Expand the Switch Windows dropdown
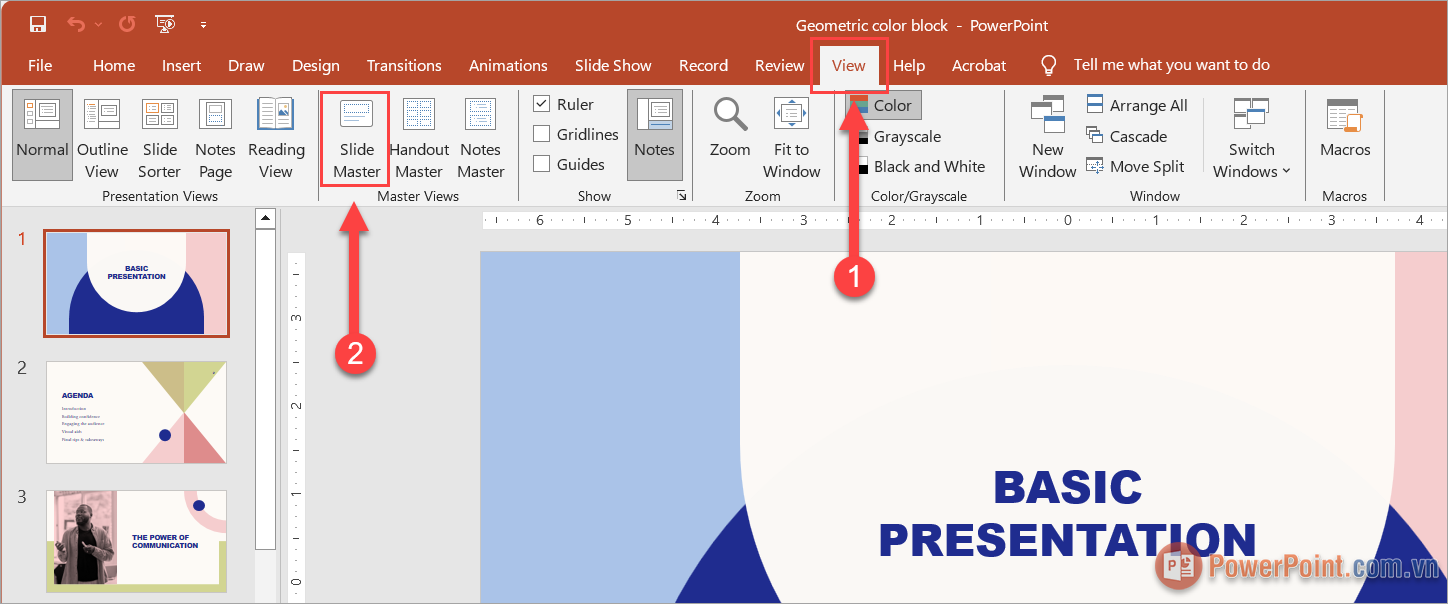 1252,137
